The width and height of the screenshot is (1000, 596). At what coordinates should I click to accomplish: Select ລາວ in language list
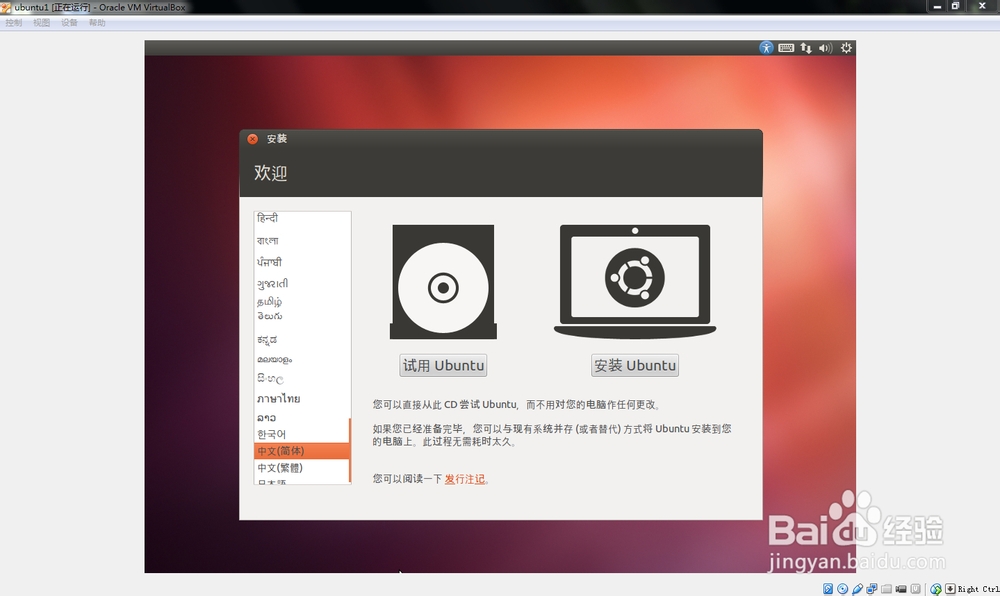[x=302, y=418]
